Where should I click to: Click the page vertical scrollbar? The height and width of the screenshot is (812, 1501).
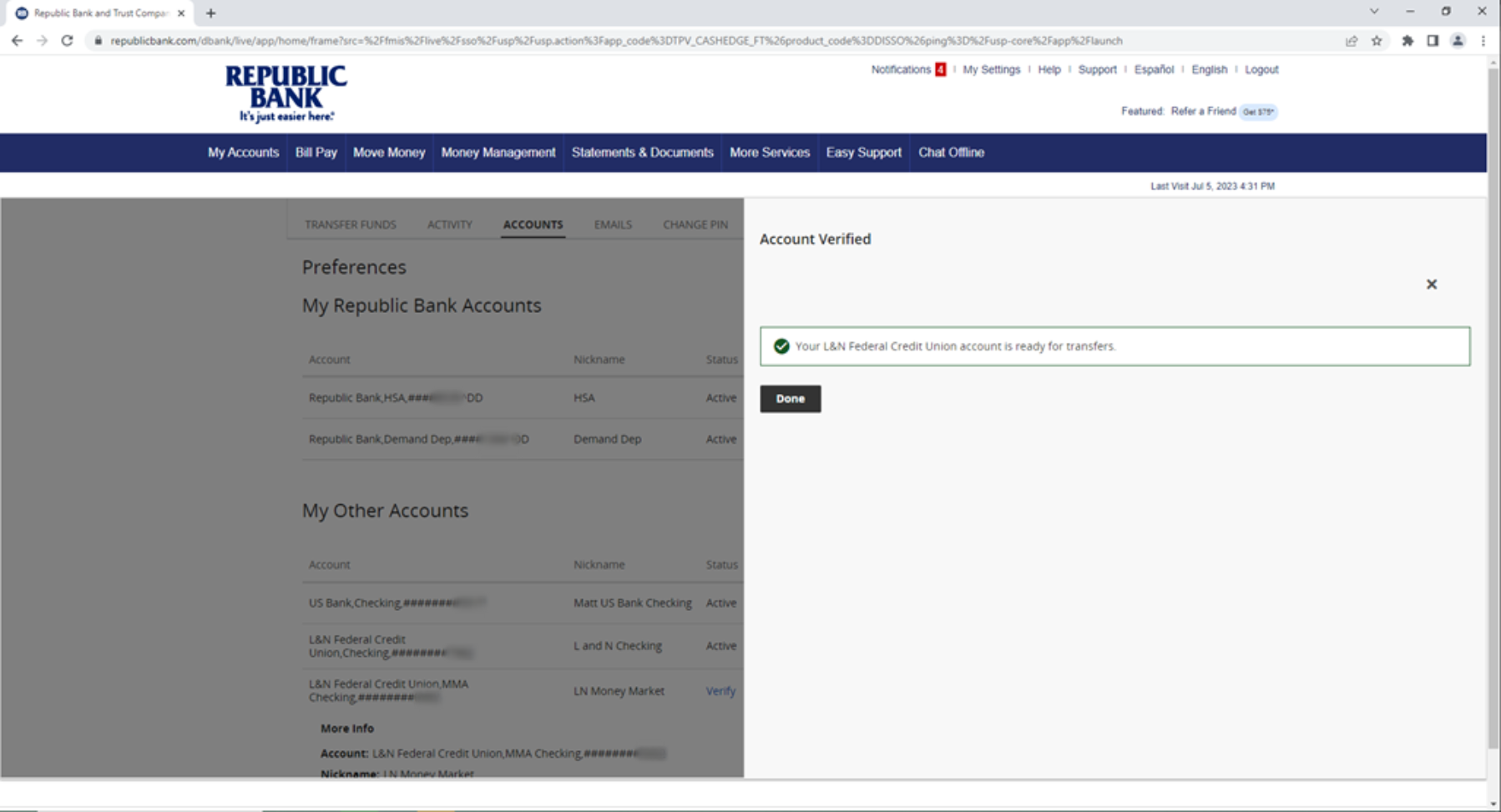1493,409
